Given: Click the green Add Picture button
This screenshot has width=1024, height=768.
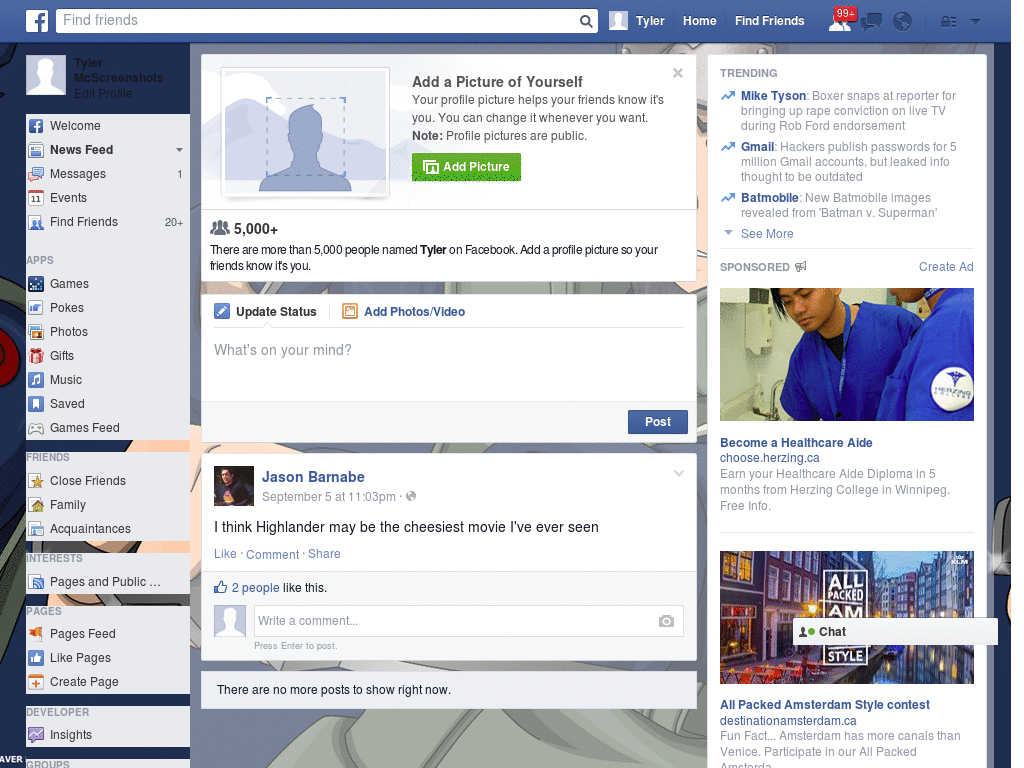Looking at the screenshot, I should [x=466, y=167].
